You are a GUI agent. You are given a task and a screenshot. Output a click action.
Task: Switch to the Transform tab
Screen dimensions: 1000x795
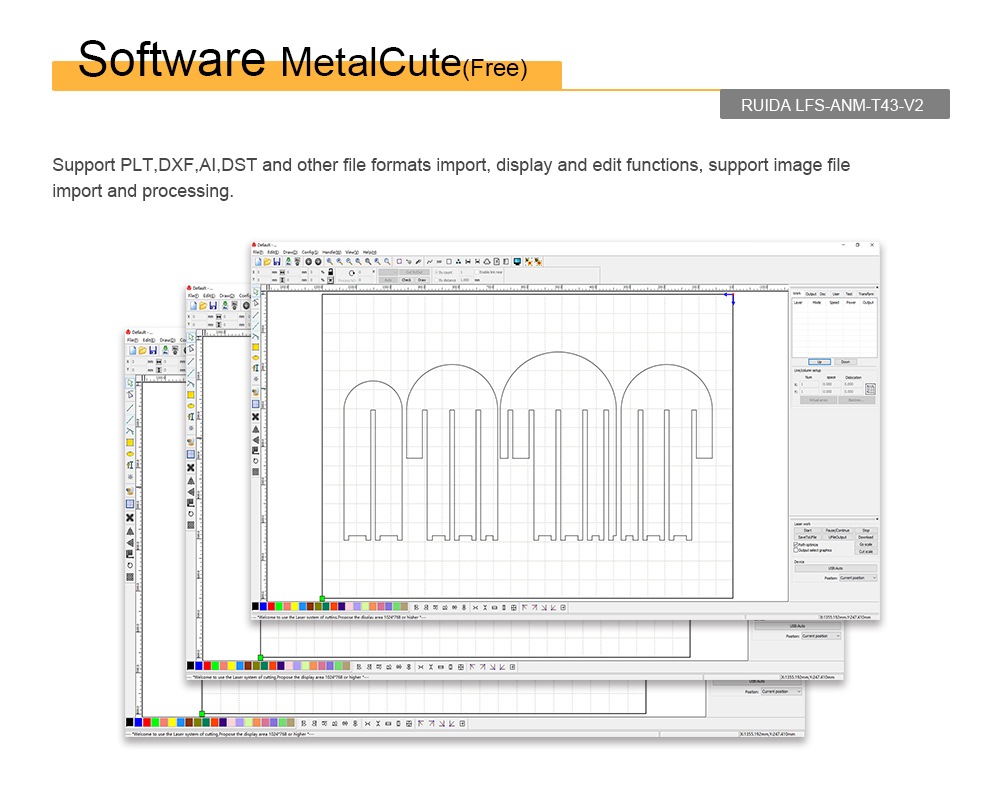coord(866,294)
